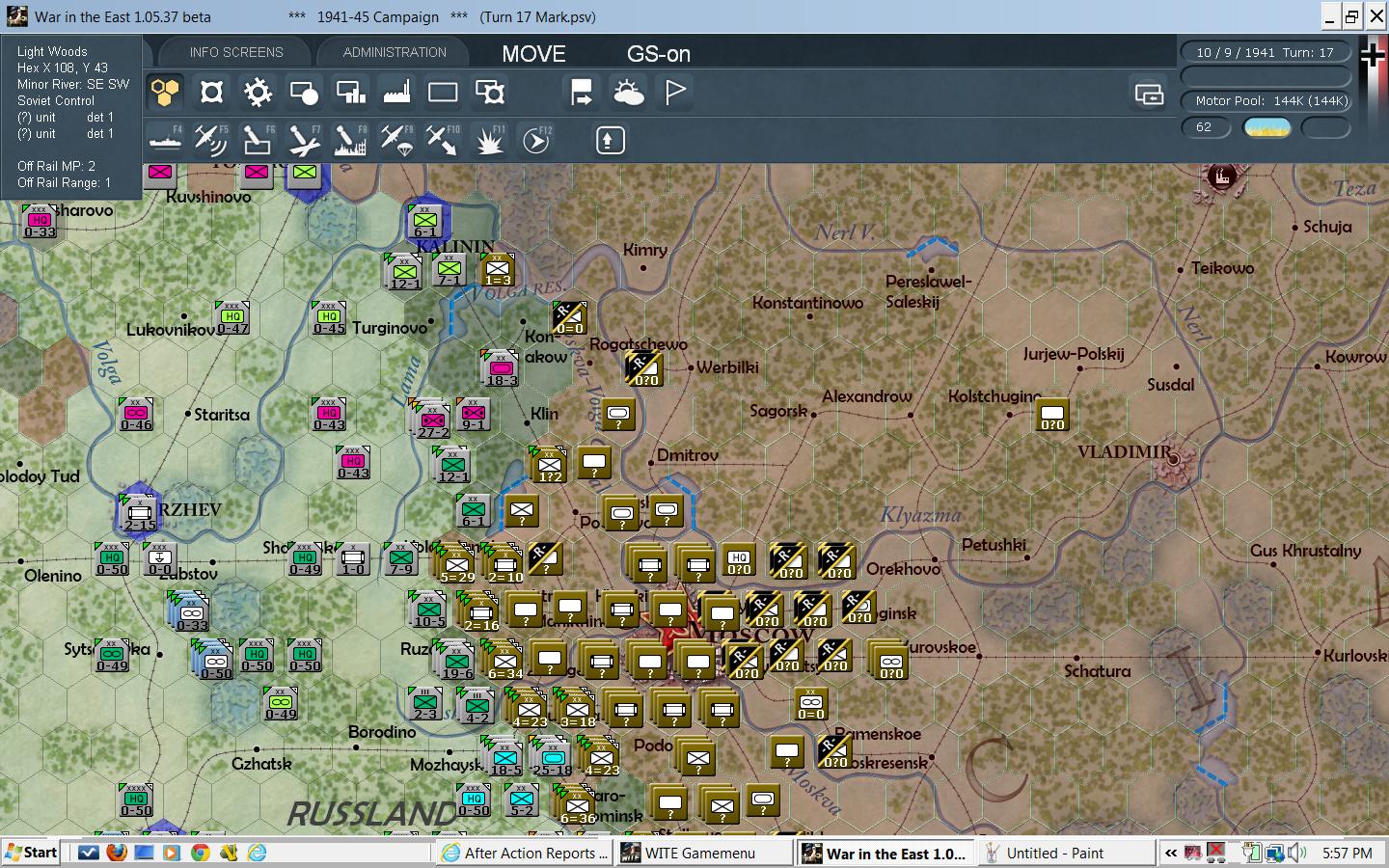The image size is (1389, 868).
Task: Select the 6=36 unit stack at bottom
Action: (x=576, y=805)
